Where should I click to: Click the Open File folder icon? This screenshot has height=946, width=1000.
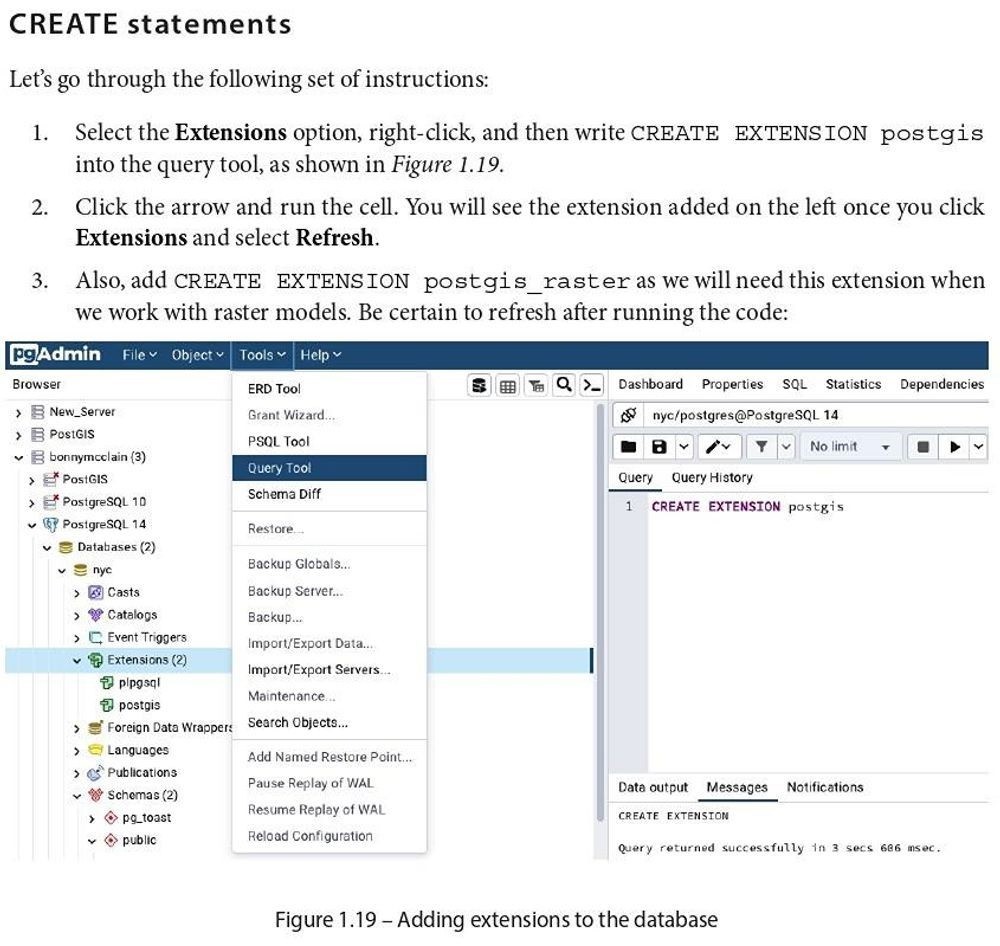pyautogui.click(x=628, y=447)
